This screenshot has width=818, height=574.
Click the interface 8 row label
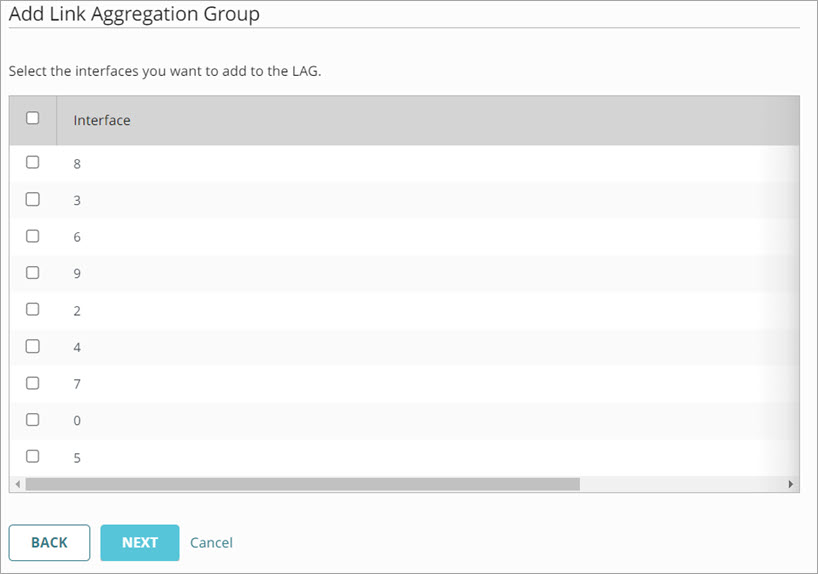pyautogui.click(x=77, y=163)
